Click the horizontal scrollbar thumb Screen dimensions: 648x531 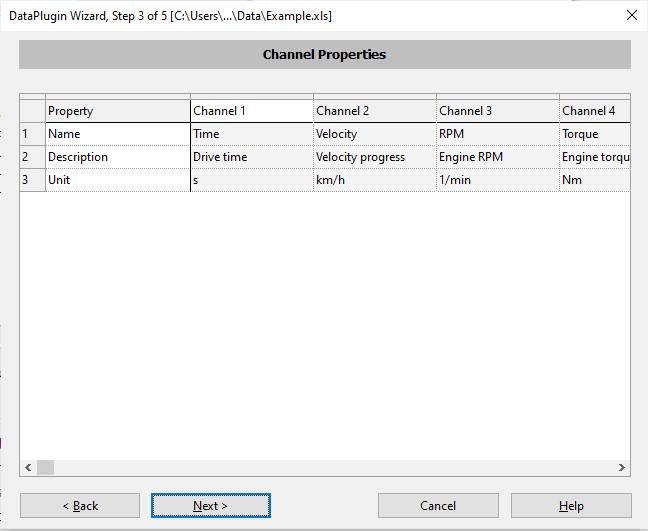tap(46, 467)
